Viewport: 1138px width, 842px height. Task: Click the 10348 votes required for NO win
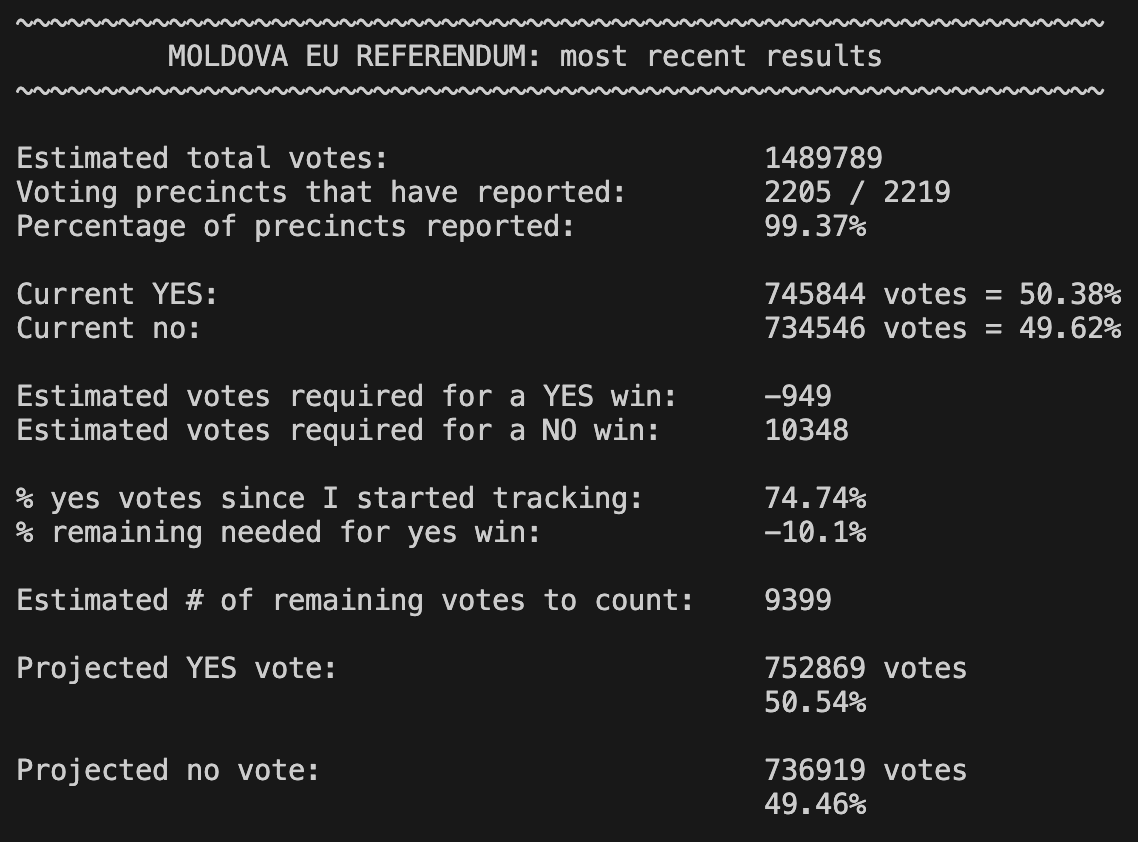806,430
